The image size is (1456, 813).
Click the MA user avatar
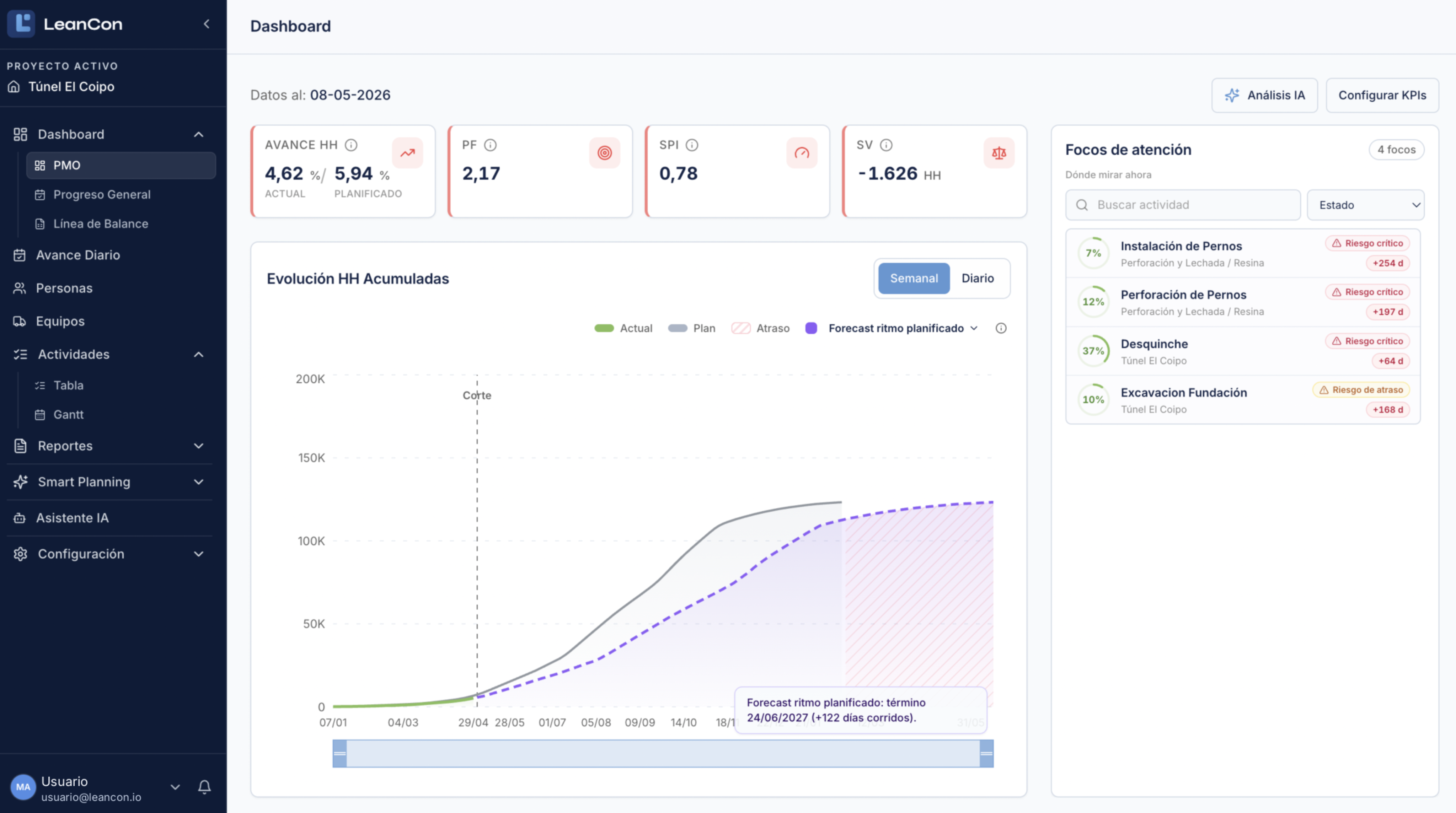23,787
